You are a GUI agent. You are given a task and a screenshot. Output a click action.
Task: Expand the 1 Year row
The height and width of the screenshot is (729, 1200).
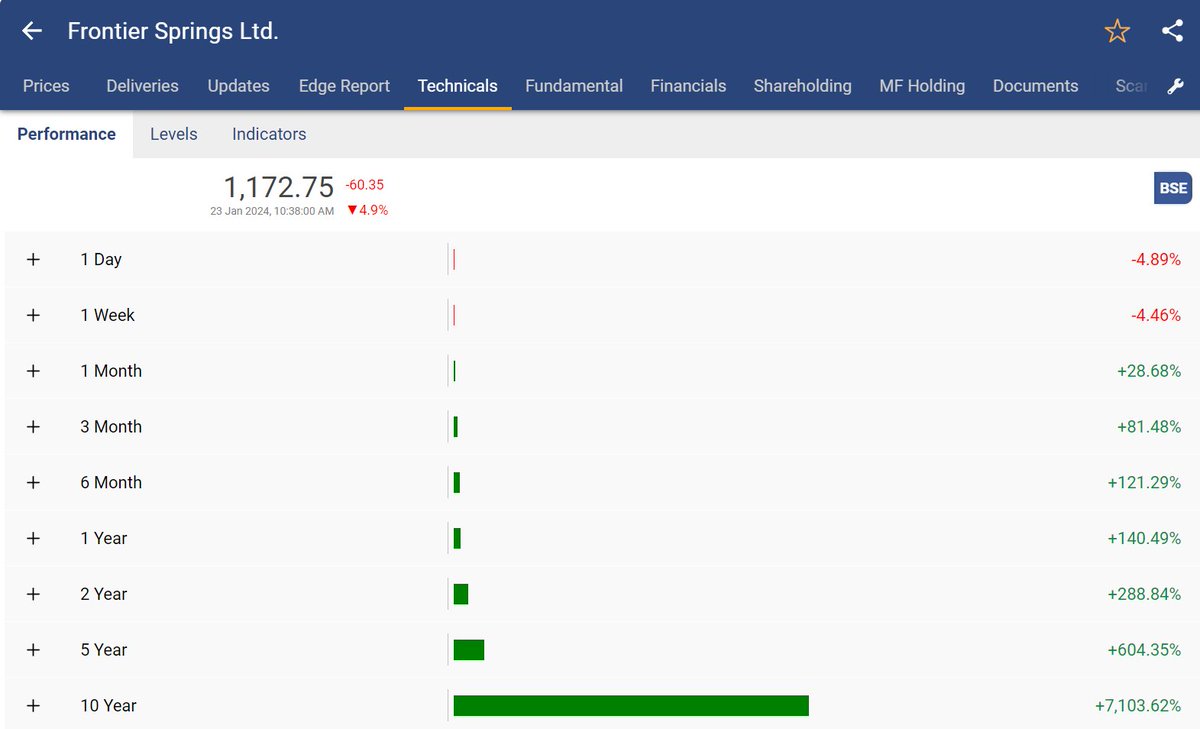pyautogui.click(x=33, y=538)
